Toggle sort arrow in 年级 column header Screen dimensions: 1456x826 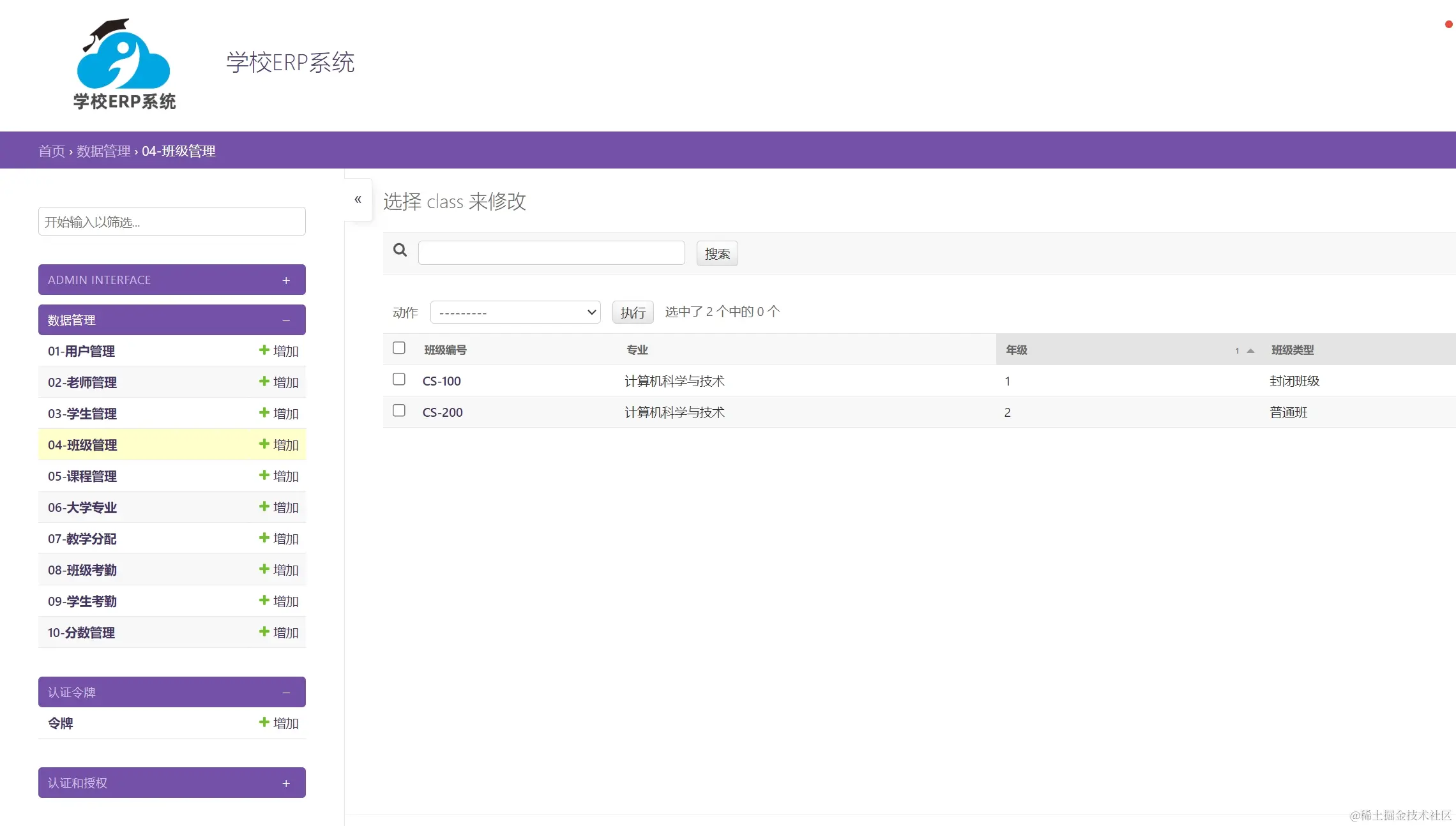click(1250, 350)
